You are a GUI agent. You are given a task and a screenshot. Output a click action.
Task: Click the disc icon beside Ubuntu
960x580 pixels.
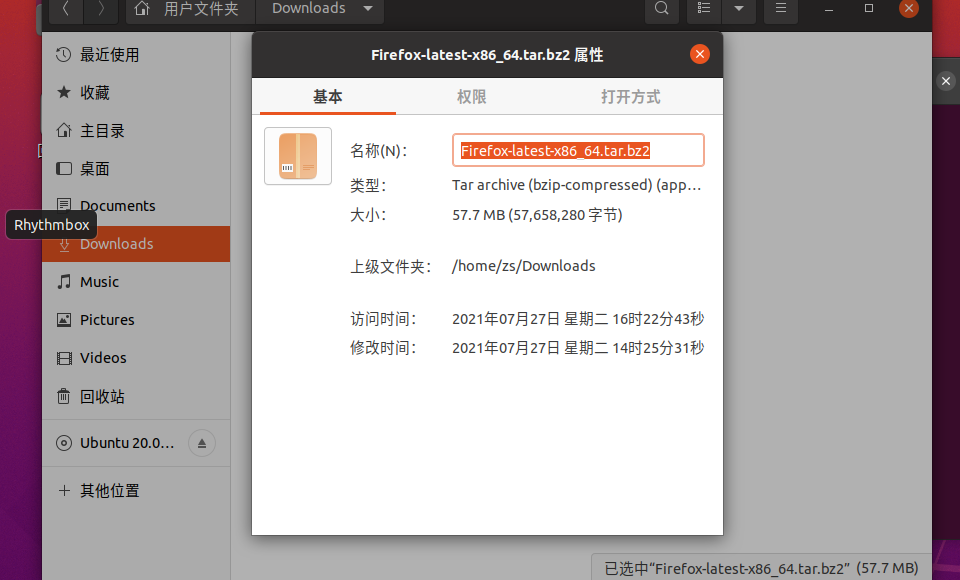[64, 443]
